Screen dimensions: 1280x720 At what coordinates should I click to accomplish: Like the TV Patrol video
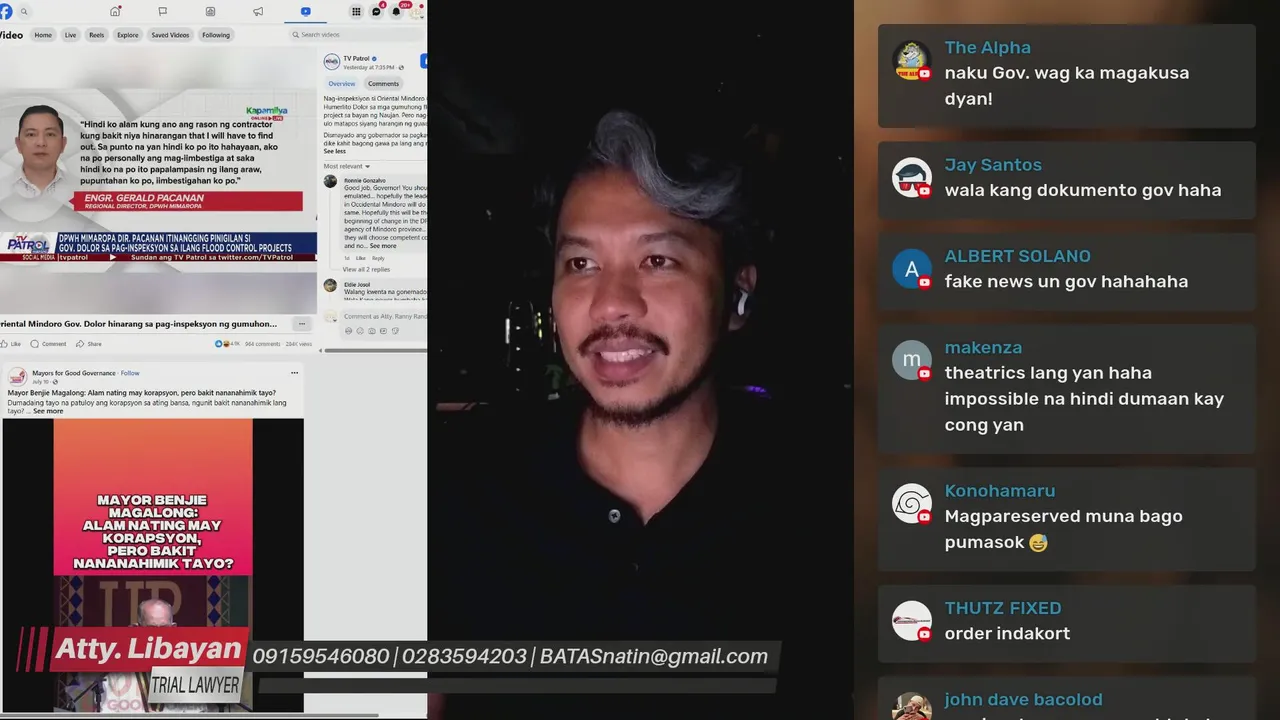(x=11, y=344)
